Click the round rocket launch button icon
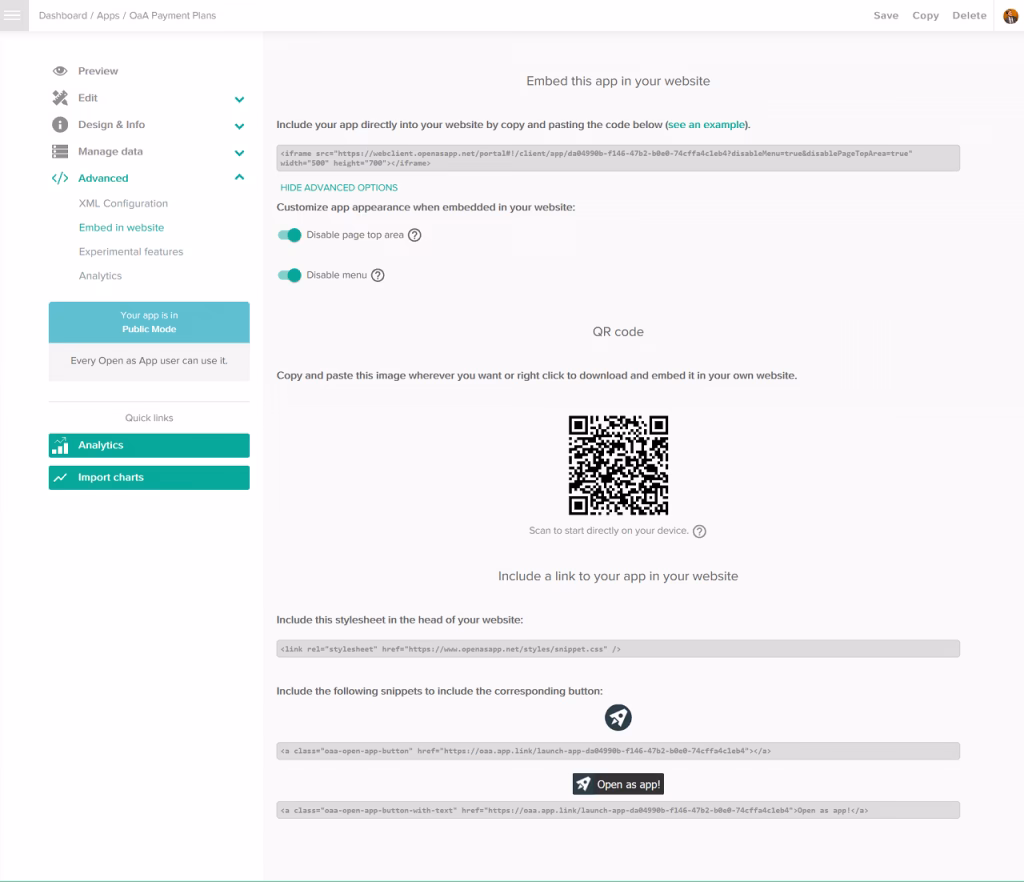The image size is (1024, 882). coord(618,717)
